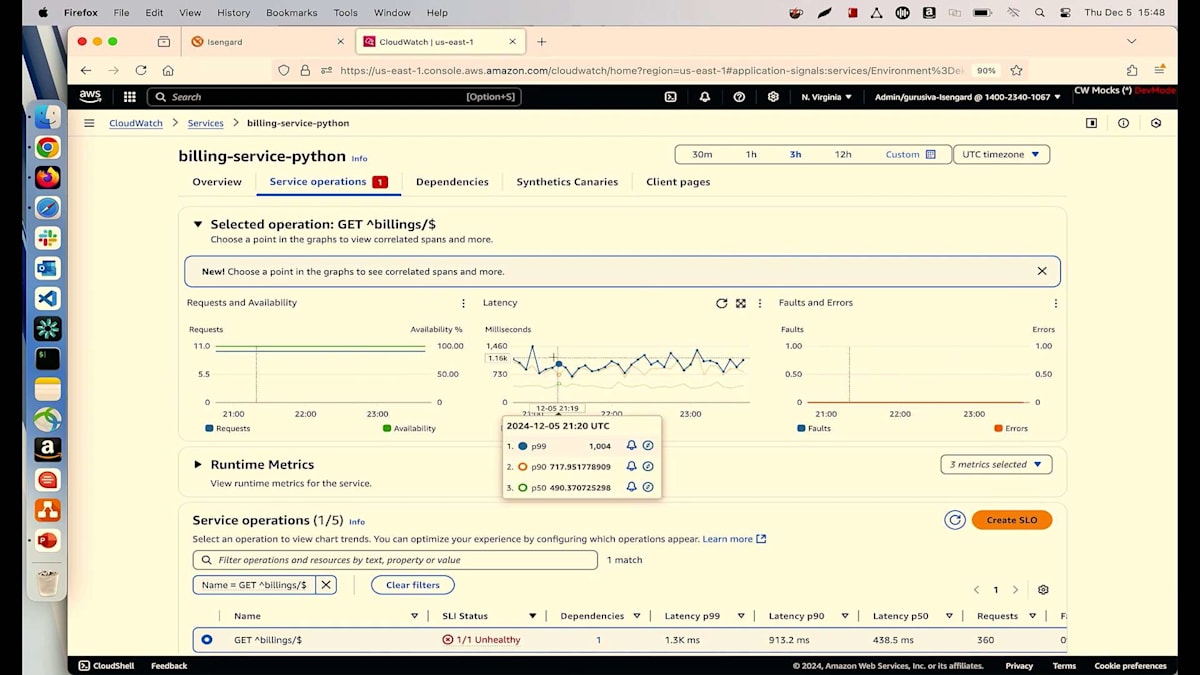Refresh the Latency chart

(721, 303)
